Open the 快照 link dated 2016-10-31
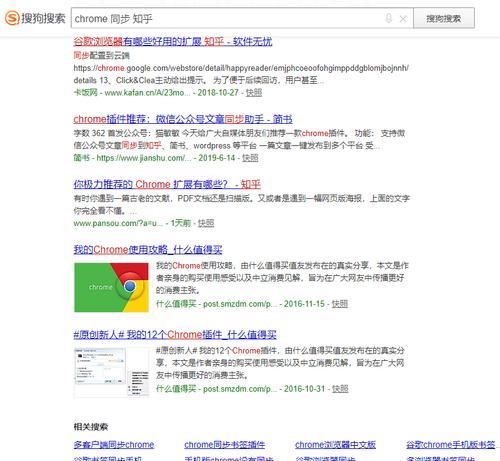Viewport: 500px width, 461px height. point(340,389)
